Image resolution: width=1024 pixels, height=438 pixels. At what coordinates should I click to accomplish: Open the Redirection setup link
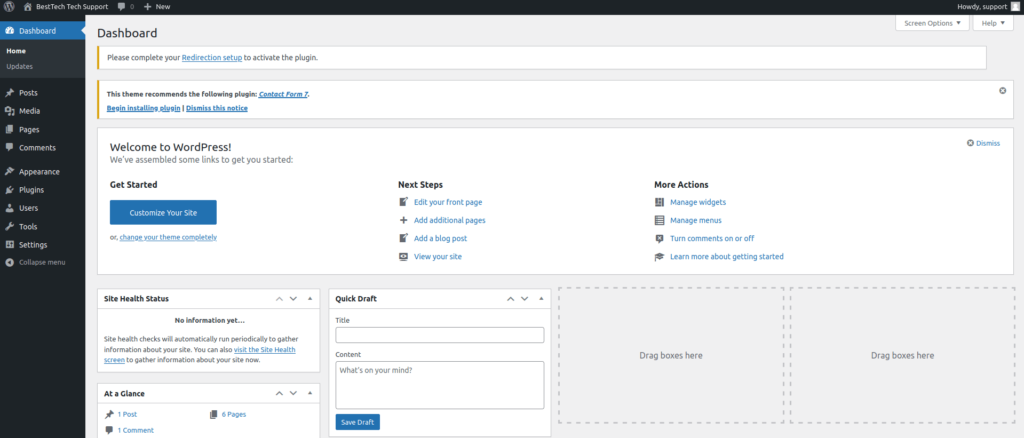[x=212, y=57]
